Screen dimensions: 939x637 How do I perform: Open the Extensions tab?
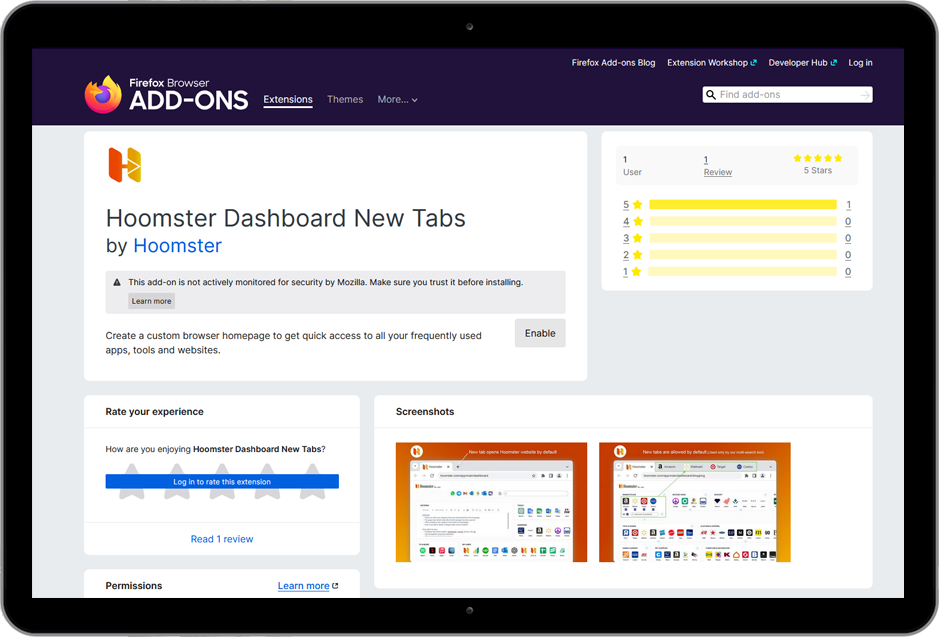click(x=288, y=99)
